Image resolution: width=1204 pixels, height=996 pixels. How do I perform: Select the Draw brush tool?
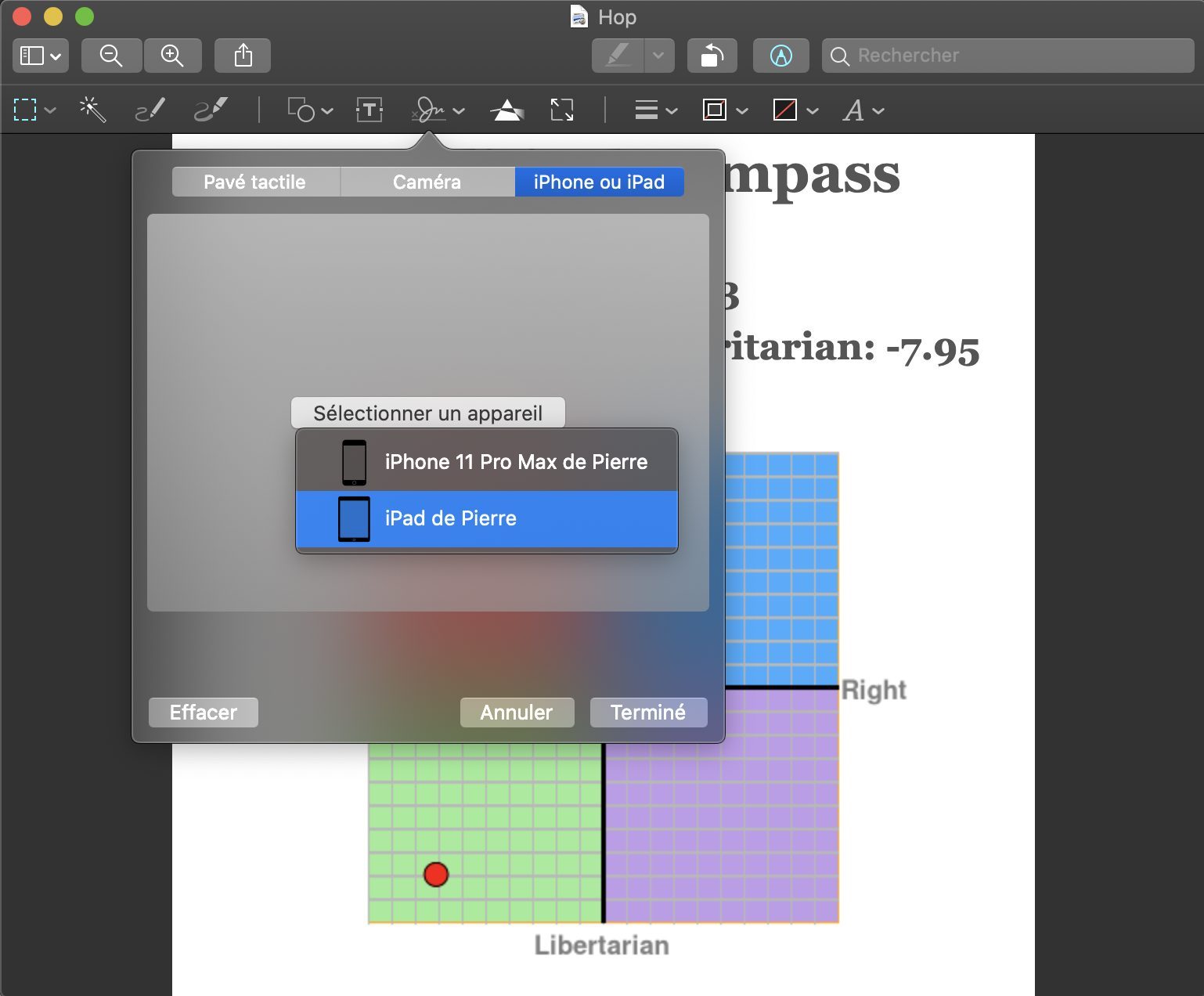click(x=211, y=110)
